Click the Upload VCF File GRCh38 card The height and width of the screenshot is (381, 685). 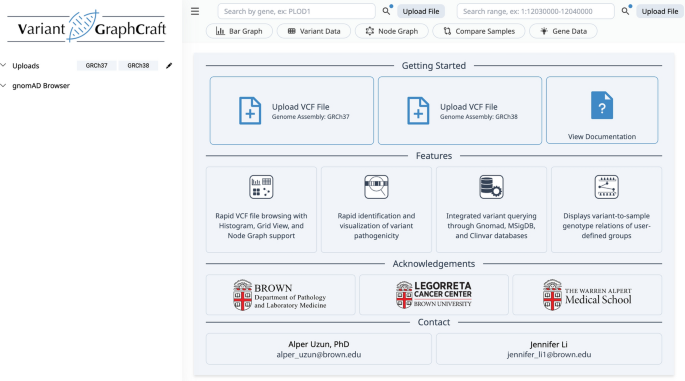pos(460,111)
